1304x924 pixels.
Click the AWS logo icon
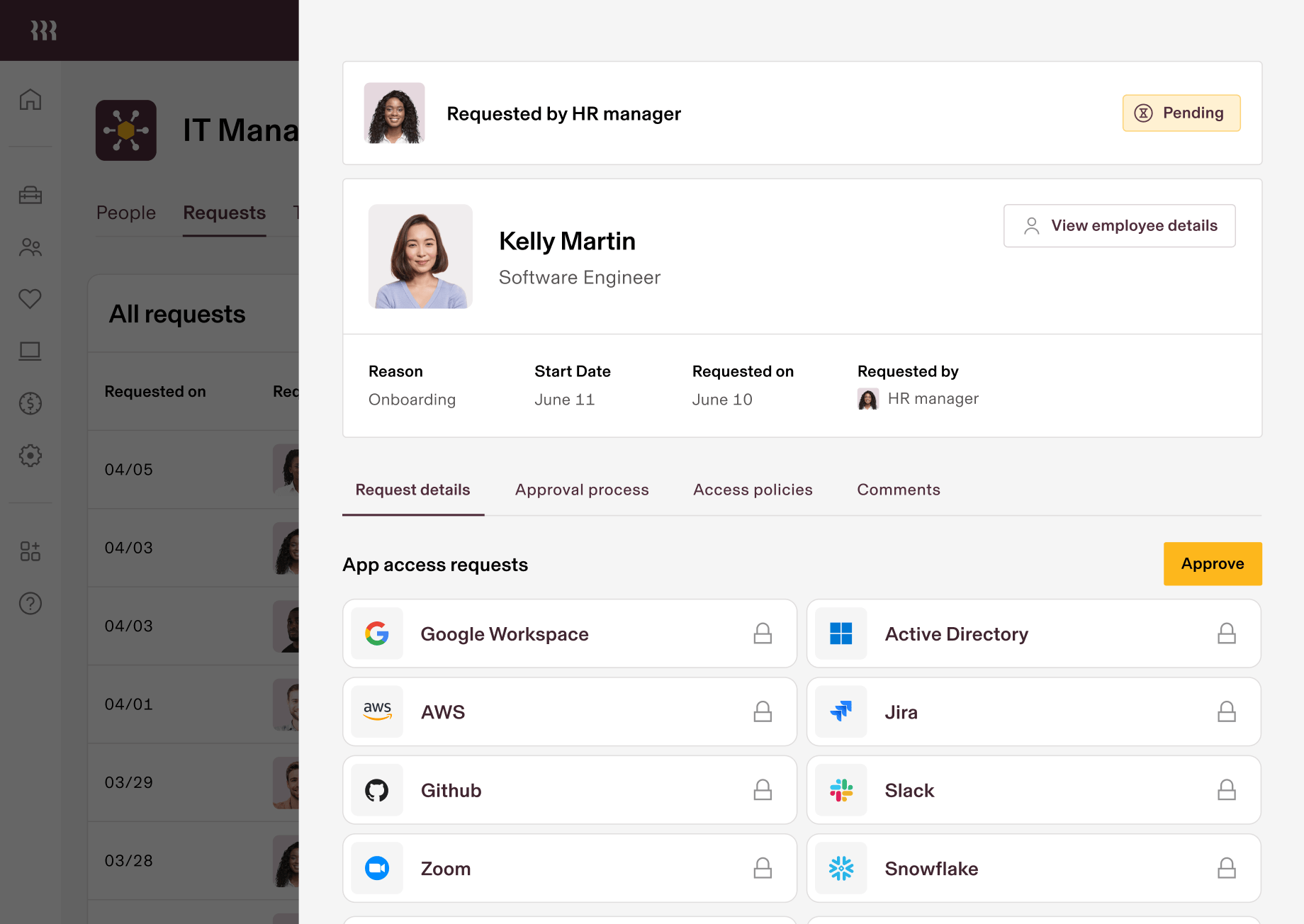pos(377,711)
